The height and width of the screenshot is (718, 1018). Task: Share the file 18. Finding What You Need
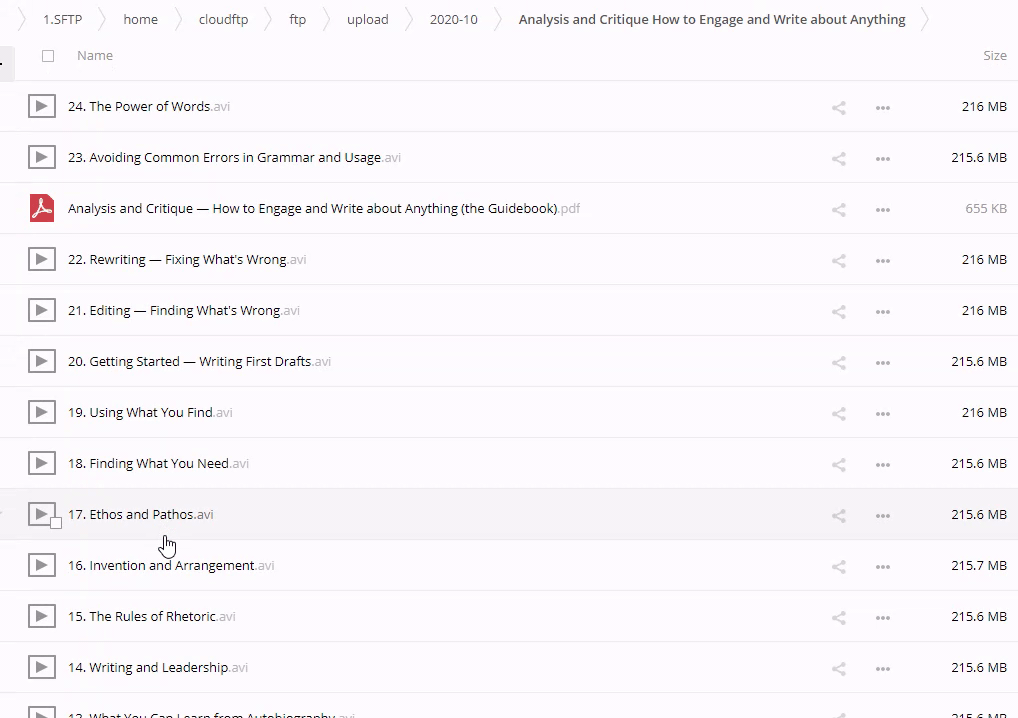(839, 464)
